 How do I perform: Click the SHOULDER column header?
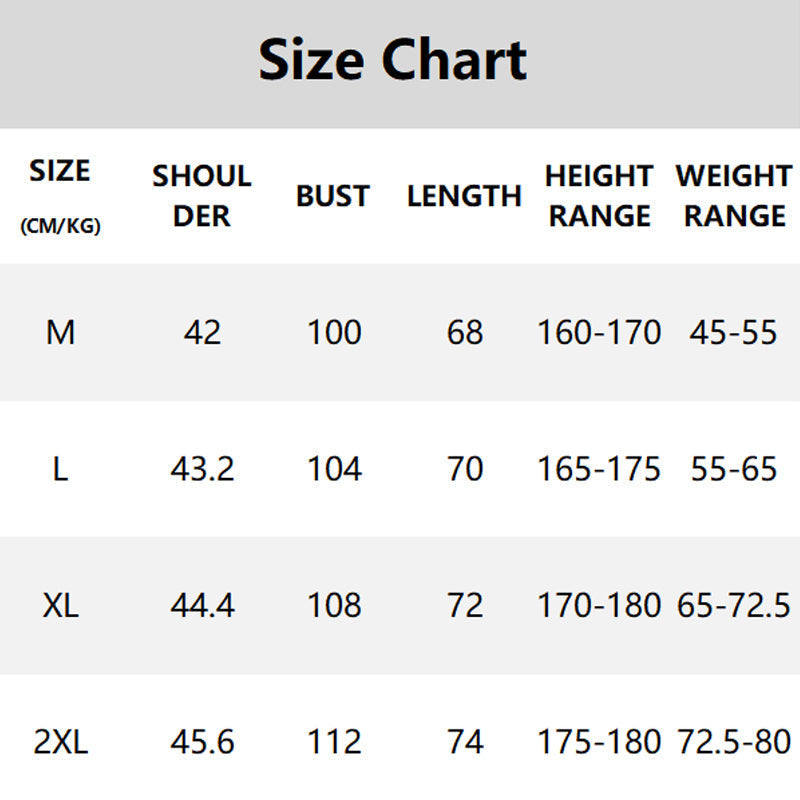pyautogui.click(x=202, y=196)
